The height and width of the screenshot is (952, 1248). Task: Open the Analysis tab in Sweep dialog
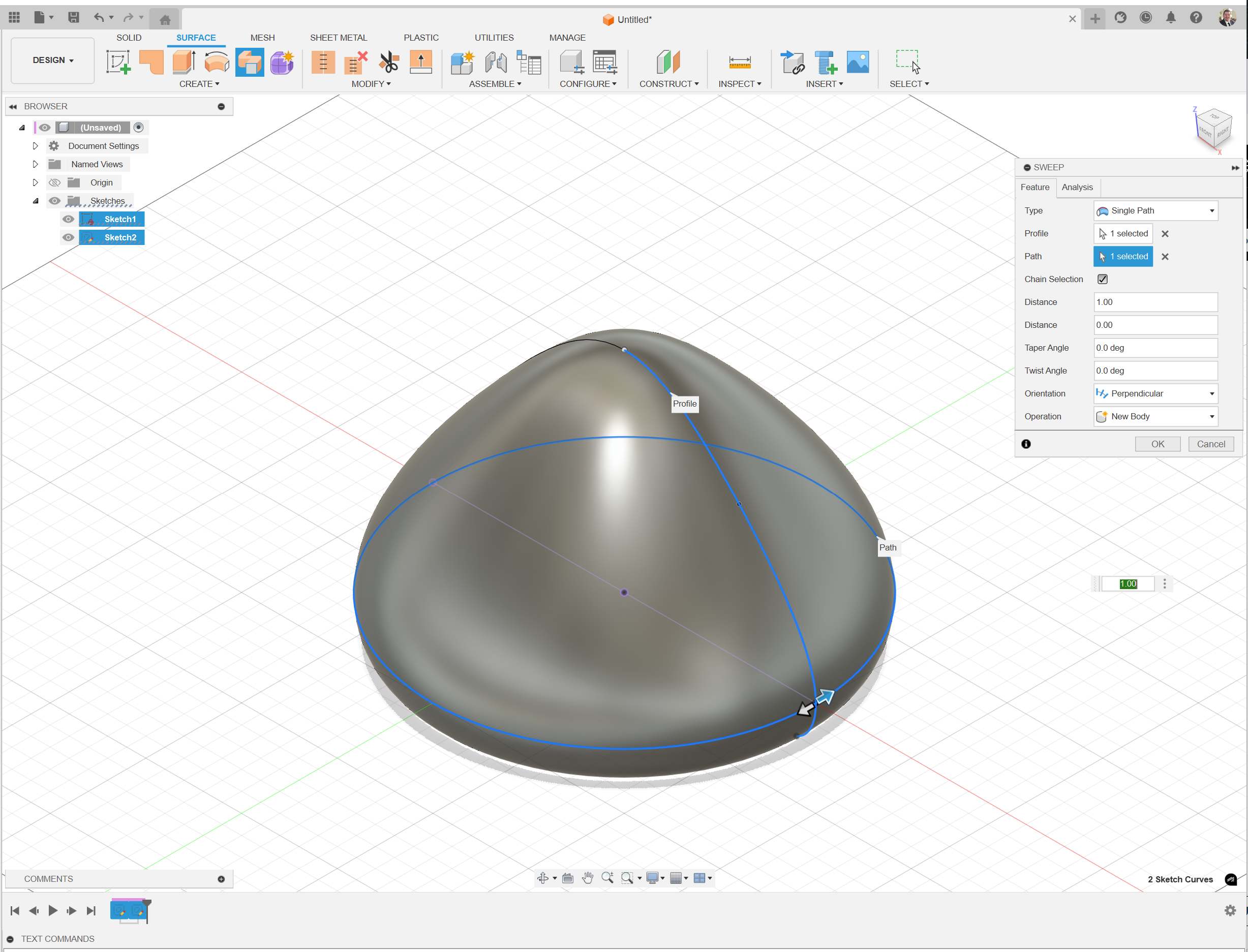(1077, 187)
